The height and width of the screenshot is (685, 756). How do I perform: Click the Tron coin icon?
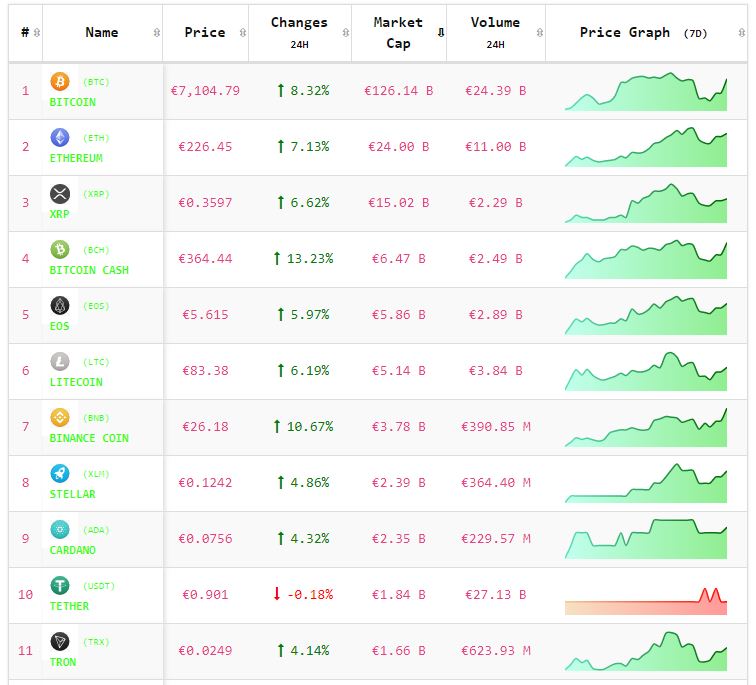point(60,642)
